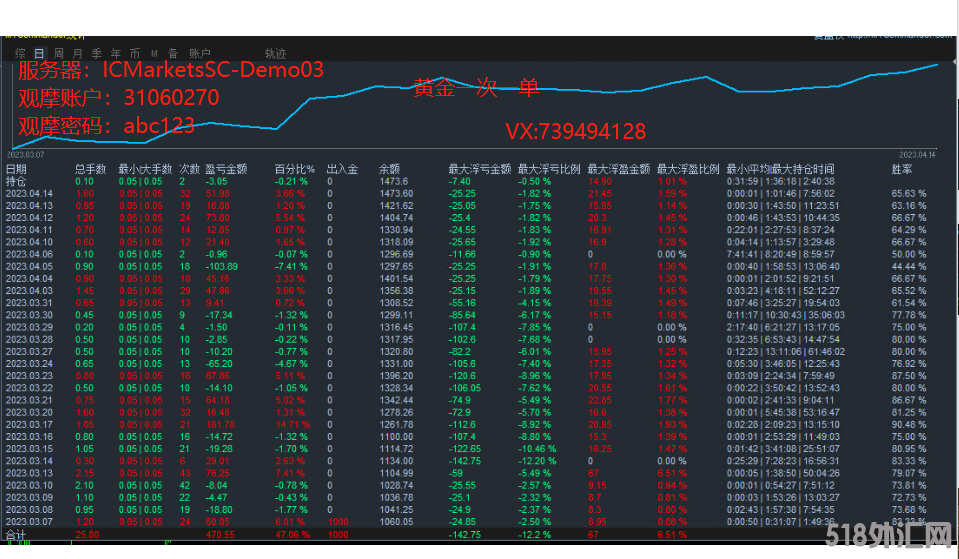The image size is (959, 559).
Task: Select the 2023.03.17 date row
Action: click(x=29, y=424)
